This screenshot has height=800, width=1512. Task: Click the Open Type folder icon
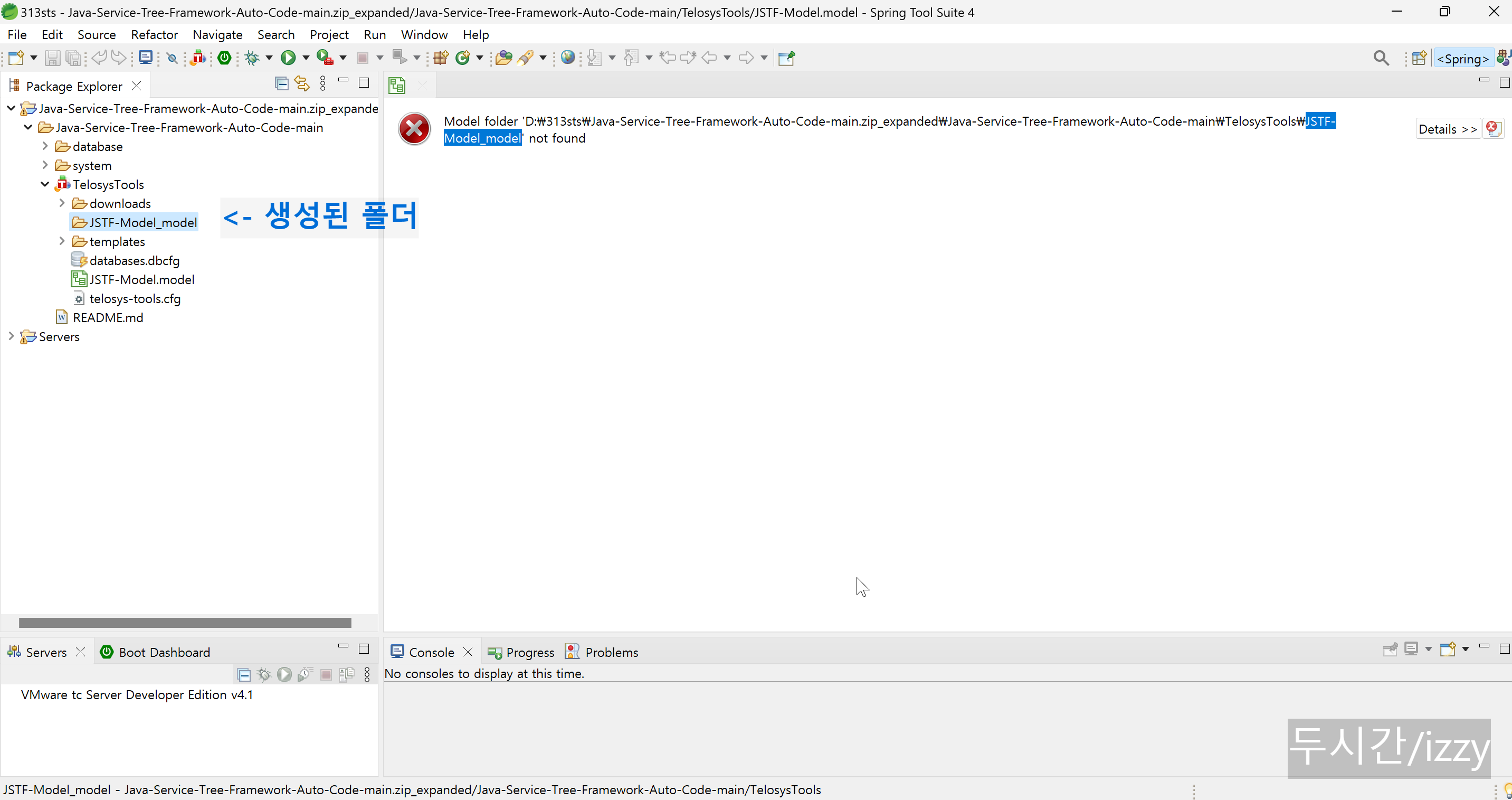click(503, 58)
